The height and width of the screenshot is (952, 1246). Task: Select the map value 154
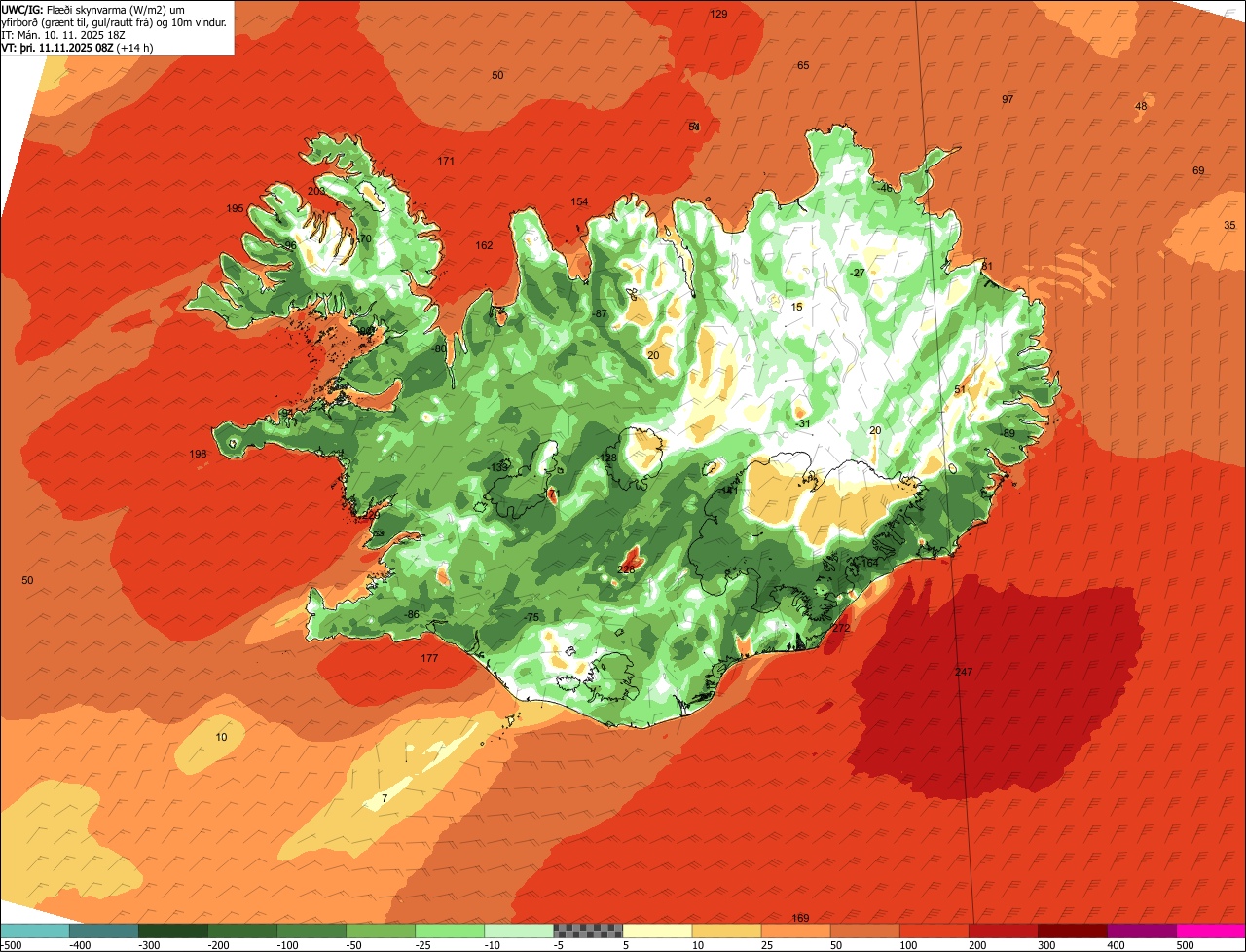(x=579, y=201)
